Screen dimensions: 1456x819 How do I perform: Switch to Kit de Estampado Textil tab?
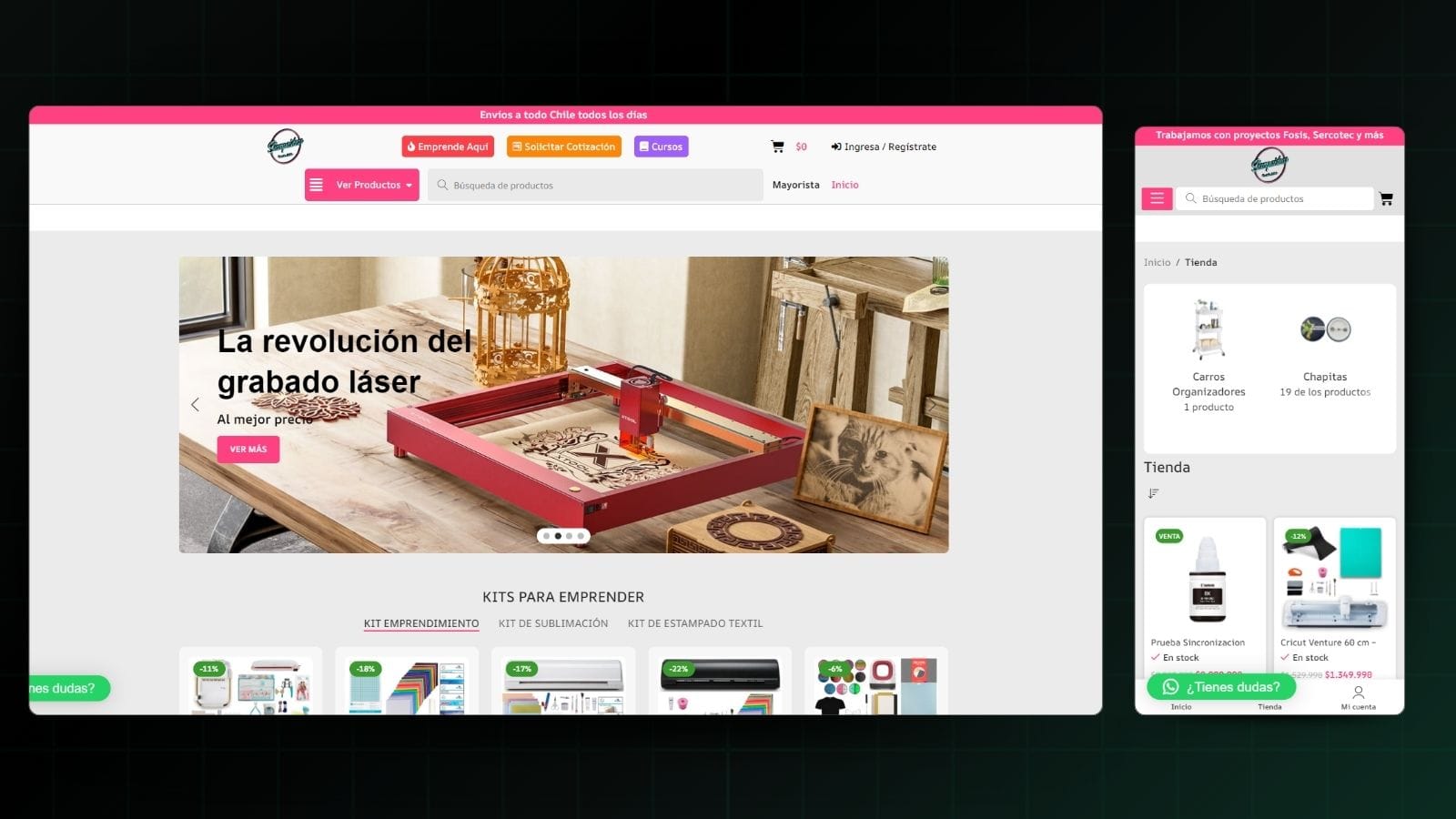click(x=694, y=623)
